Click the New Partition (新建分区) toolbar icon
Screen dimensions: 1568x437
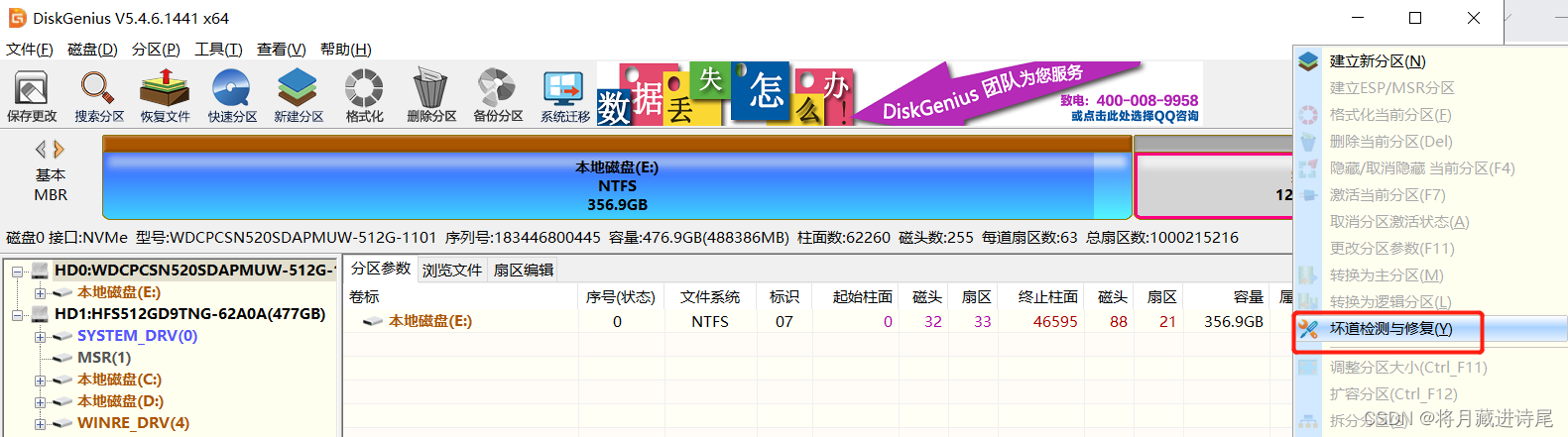coord(299,96)
